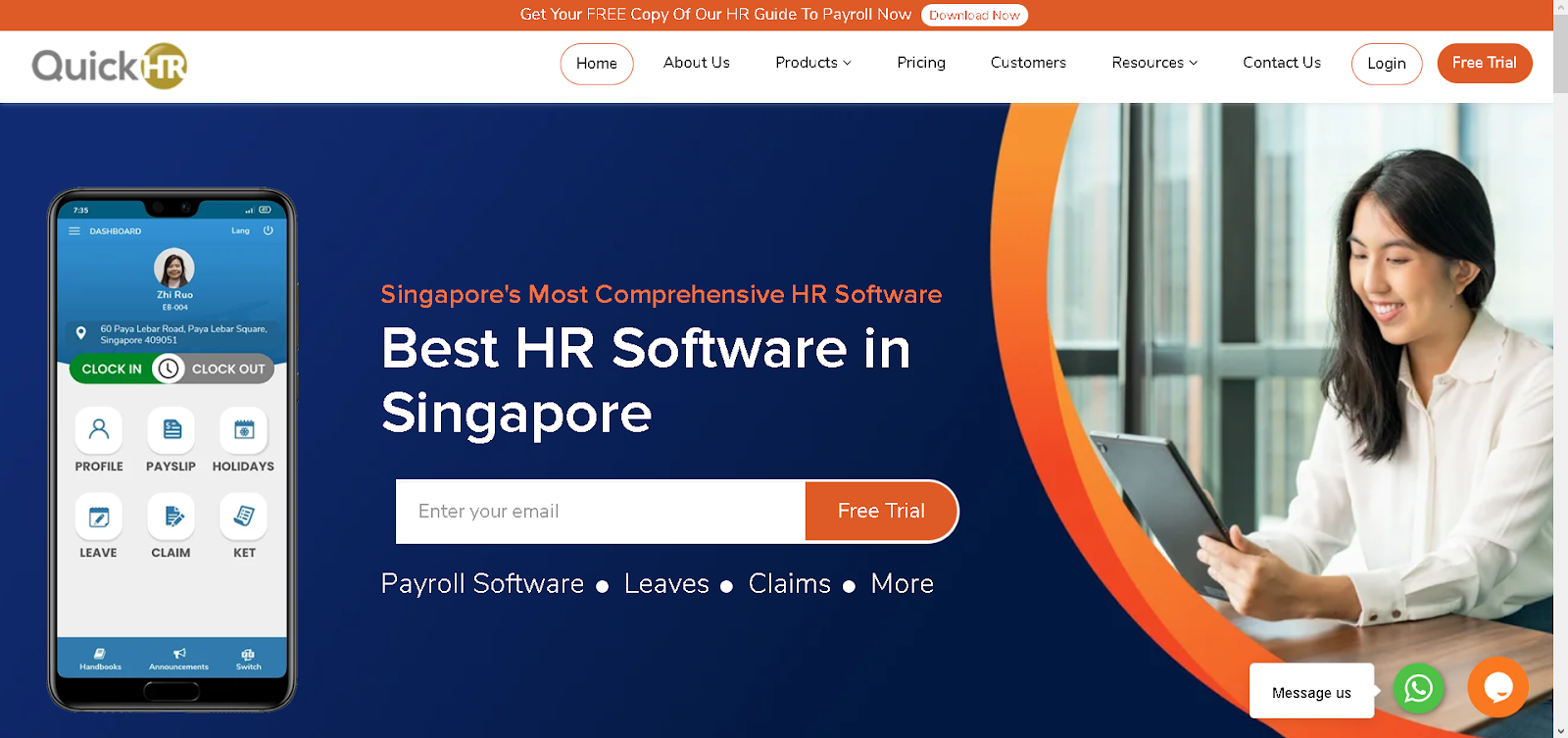Viewport: 1568px width, 738px height.
Task: Click the Message us label
Action: click(1311, 692)
